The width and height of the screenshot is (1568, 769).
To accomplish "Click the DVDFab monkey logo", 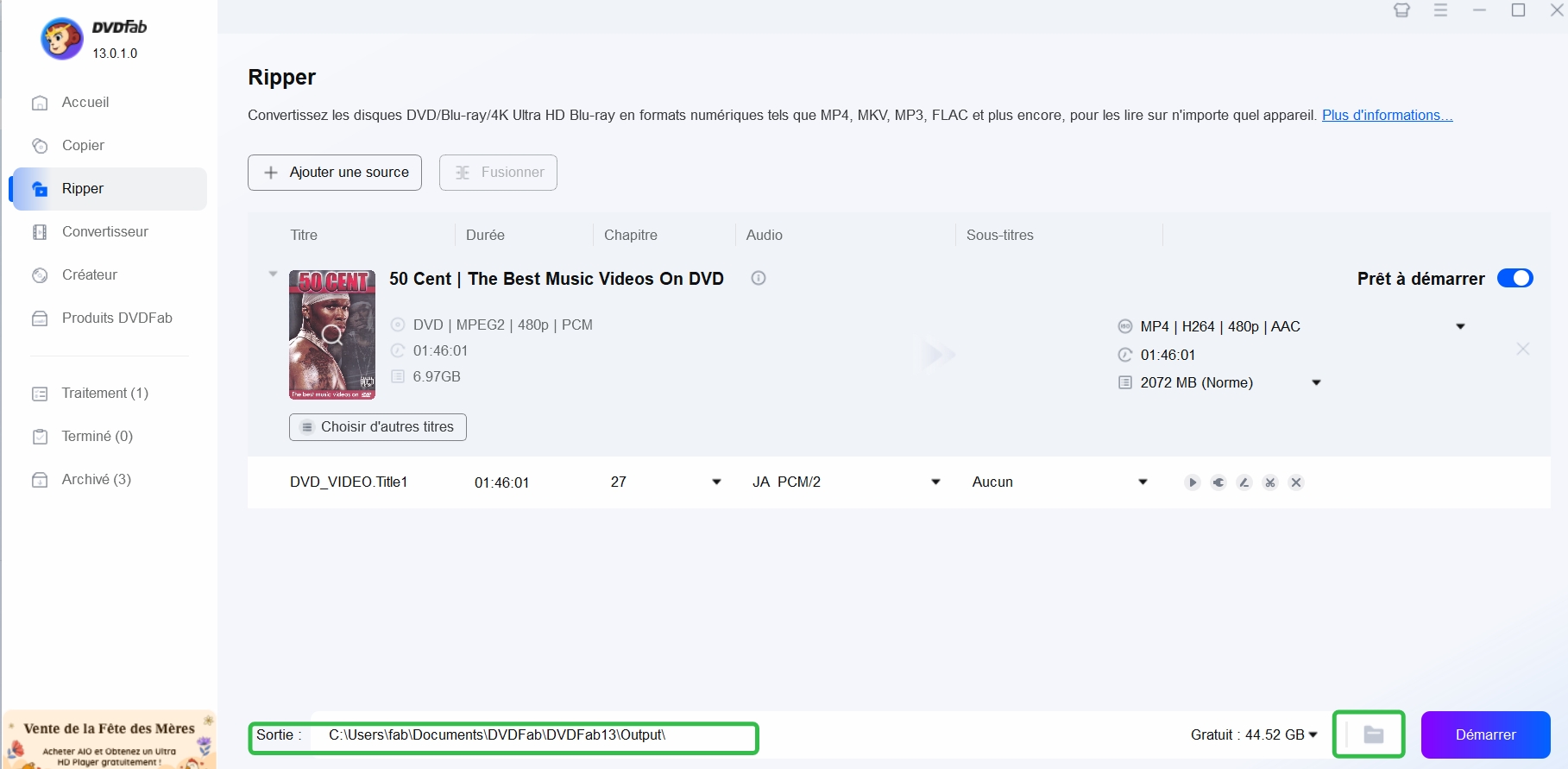I will coord(62,39).
